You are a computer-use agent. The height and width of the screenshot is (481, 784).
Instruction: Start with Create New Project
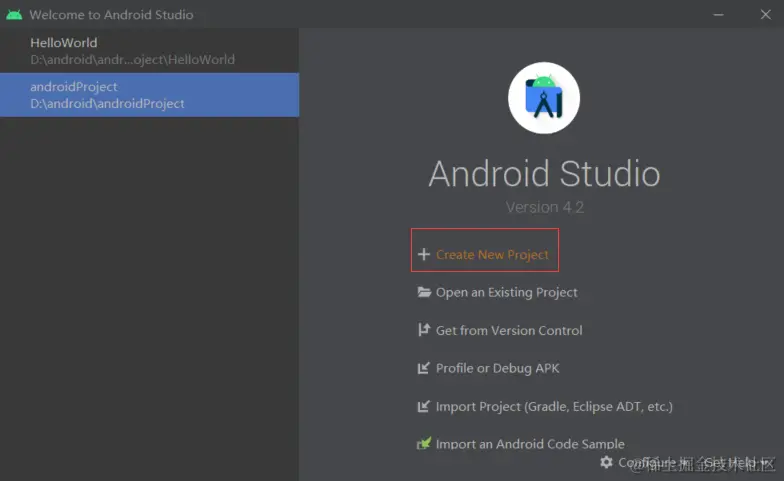click(x=492, y=254)
